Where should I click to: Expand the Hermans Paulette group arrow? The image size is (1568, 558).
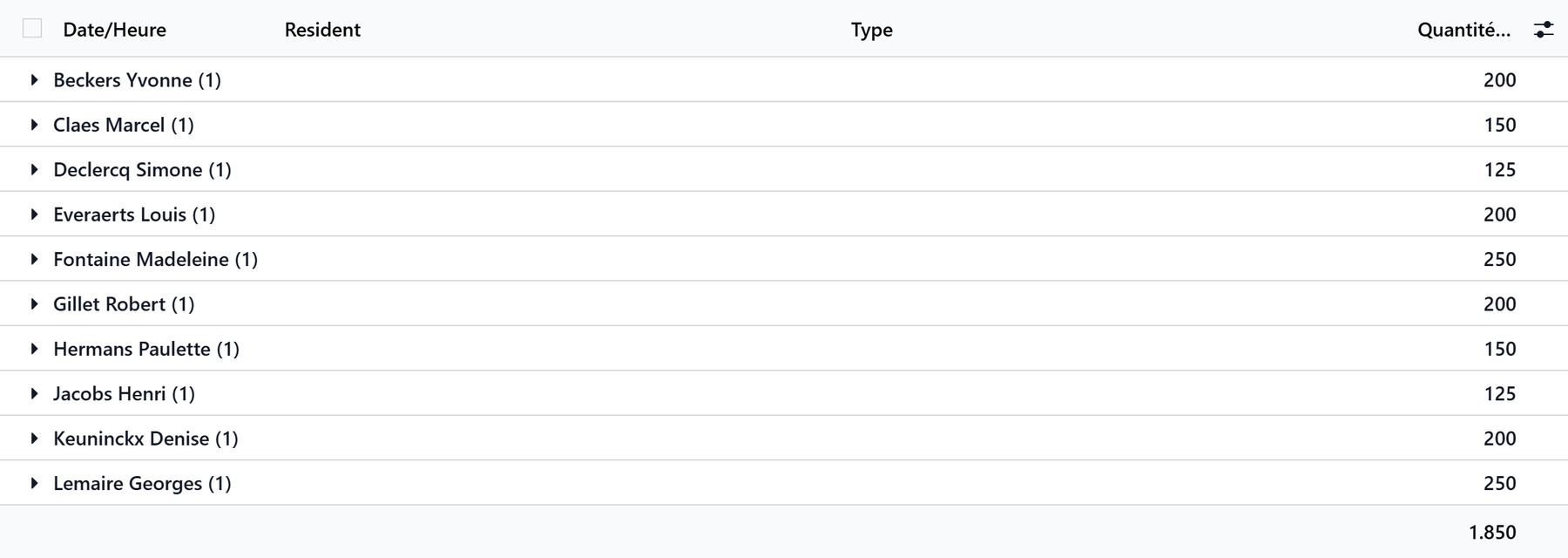pos(34,349)
